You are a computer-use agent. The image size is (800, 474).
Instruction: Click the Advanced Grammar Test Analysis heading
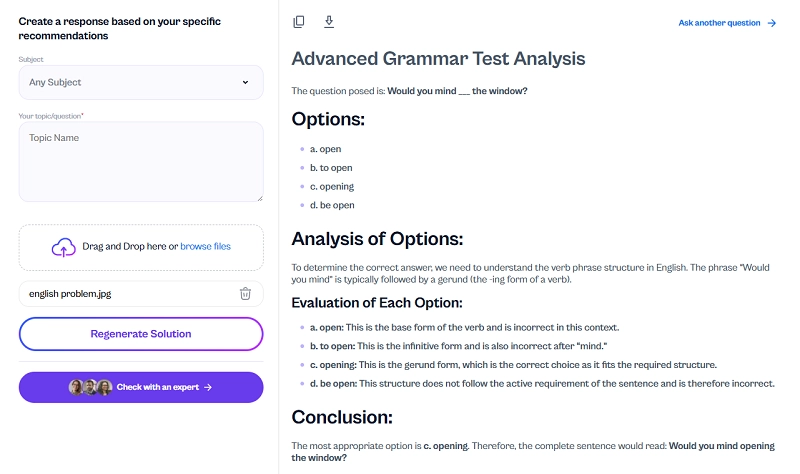pyautogui.click(x=438, y=59)
